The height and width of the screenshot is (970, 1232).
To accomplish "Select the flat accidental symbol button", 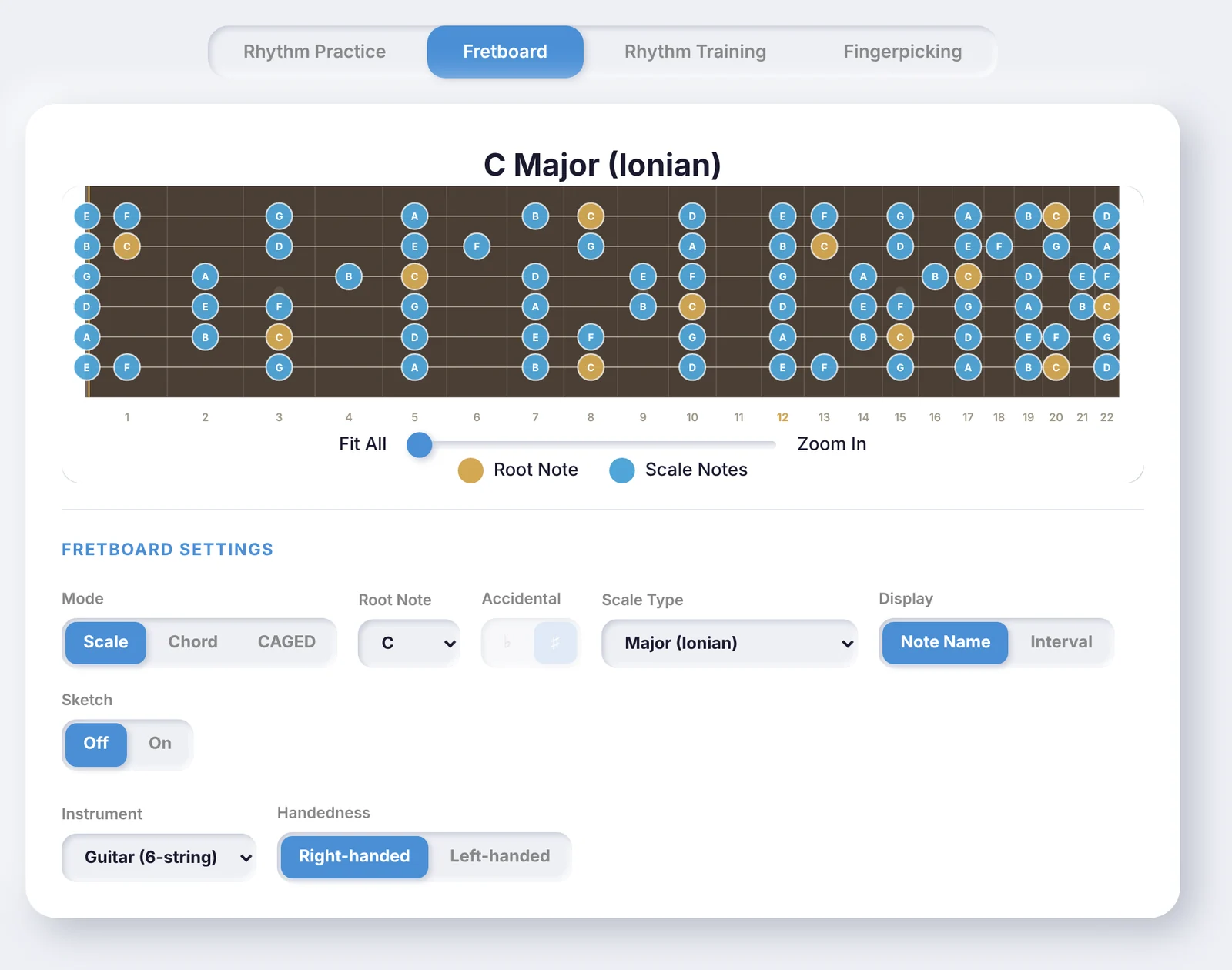I will tap(507, 643).
